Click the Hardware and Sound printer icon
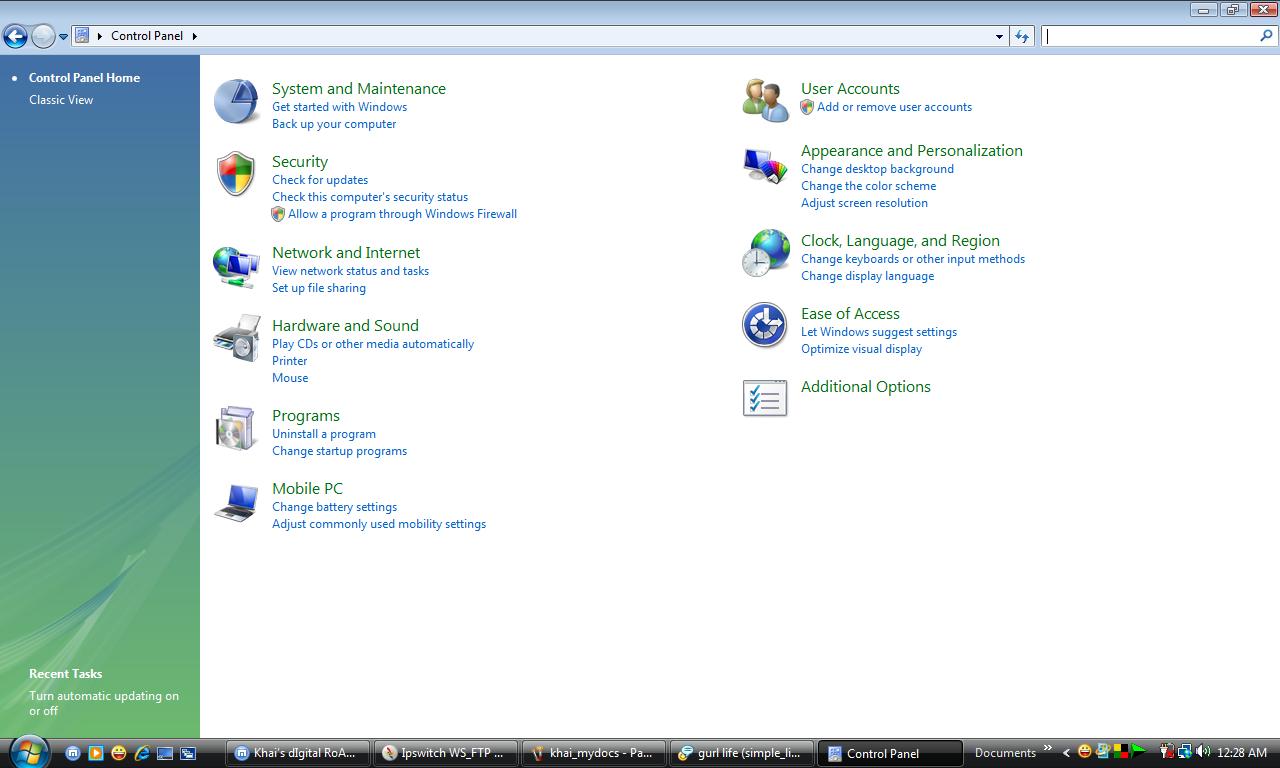This screenshot has width=1280, height=768. point(237,338)
